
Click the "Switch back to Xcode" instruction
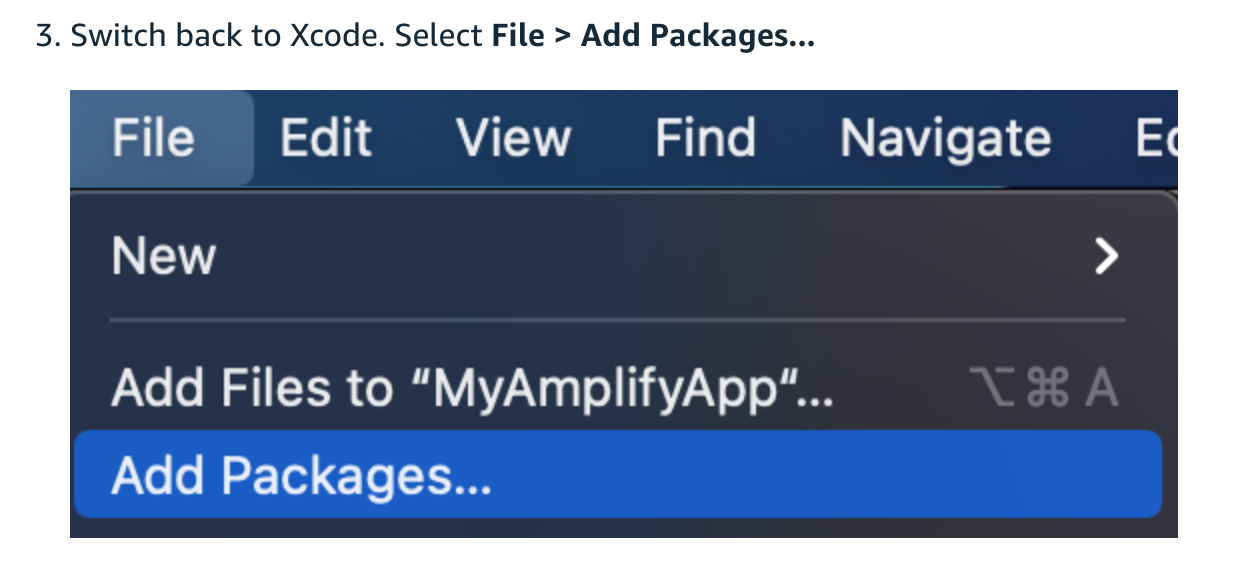(226, 38)
